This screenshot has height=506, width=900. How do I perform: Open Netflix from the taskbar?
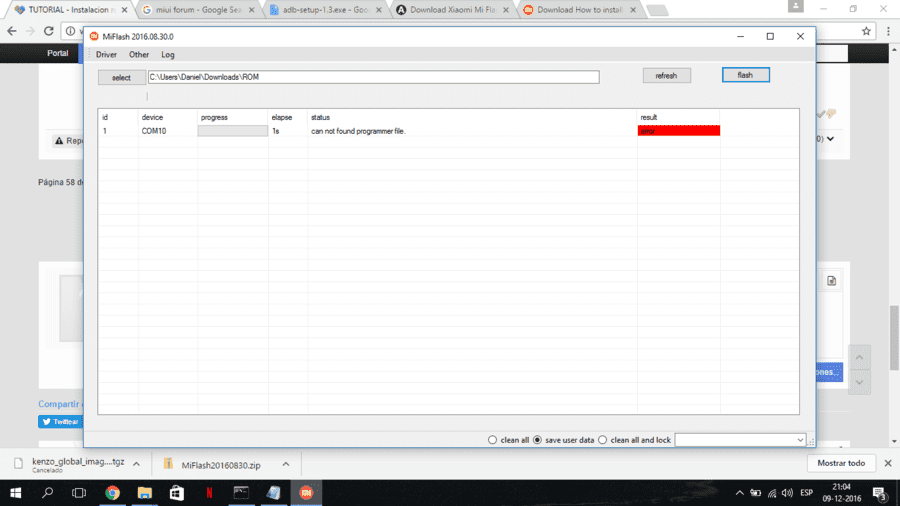[209, 493]
